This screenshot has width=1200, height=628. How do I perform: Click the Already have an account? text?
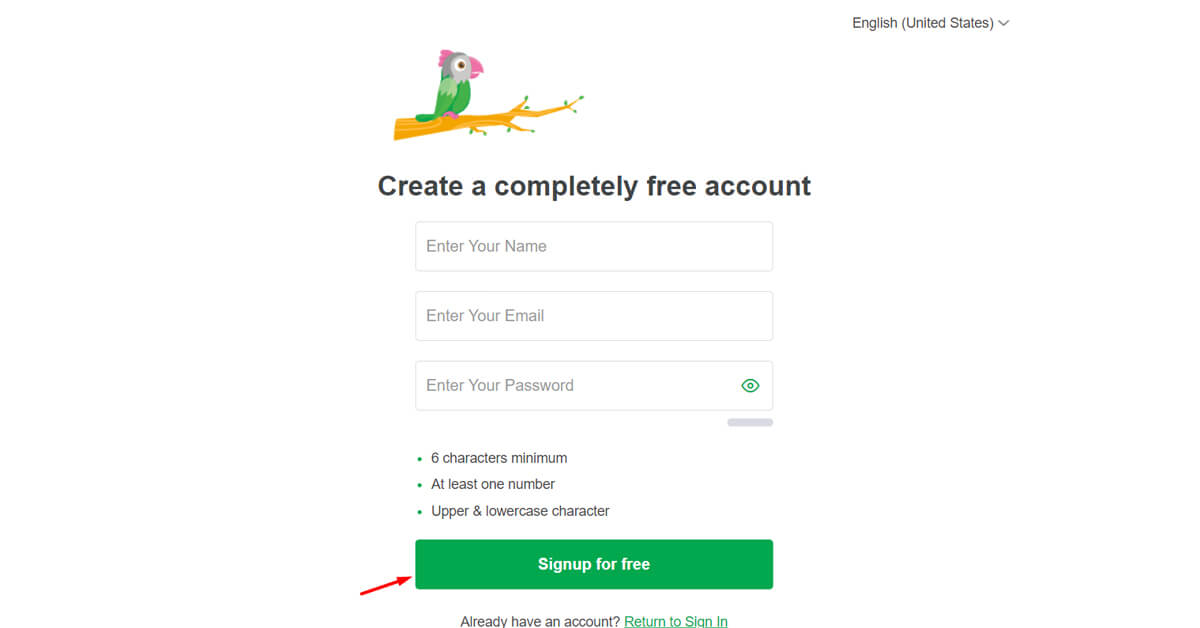click(x=540, y=621)
